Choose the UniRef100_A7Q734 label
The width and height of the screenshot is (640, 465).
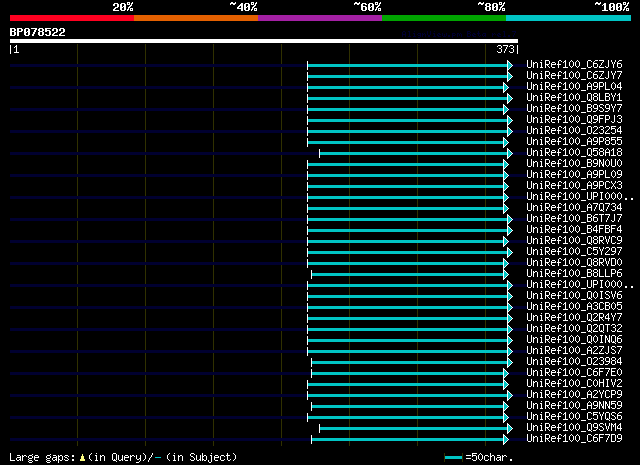click(x=574, y=208)
